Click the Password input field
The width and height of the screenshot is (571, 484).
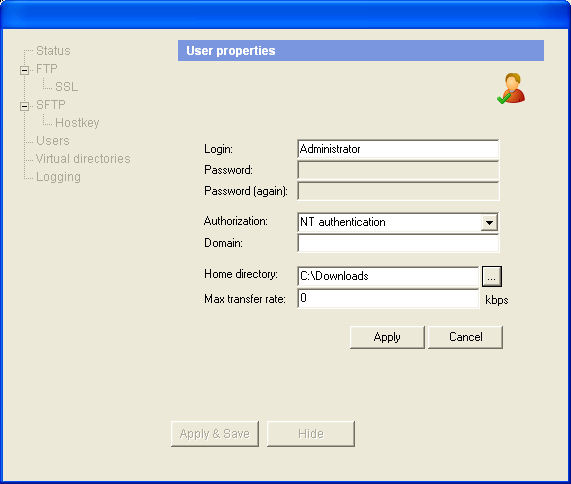click(398, 170)
